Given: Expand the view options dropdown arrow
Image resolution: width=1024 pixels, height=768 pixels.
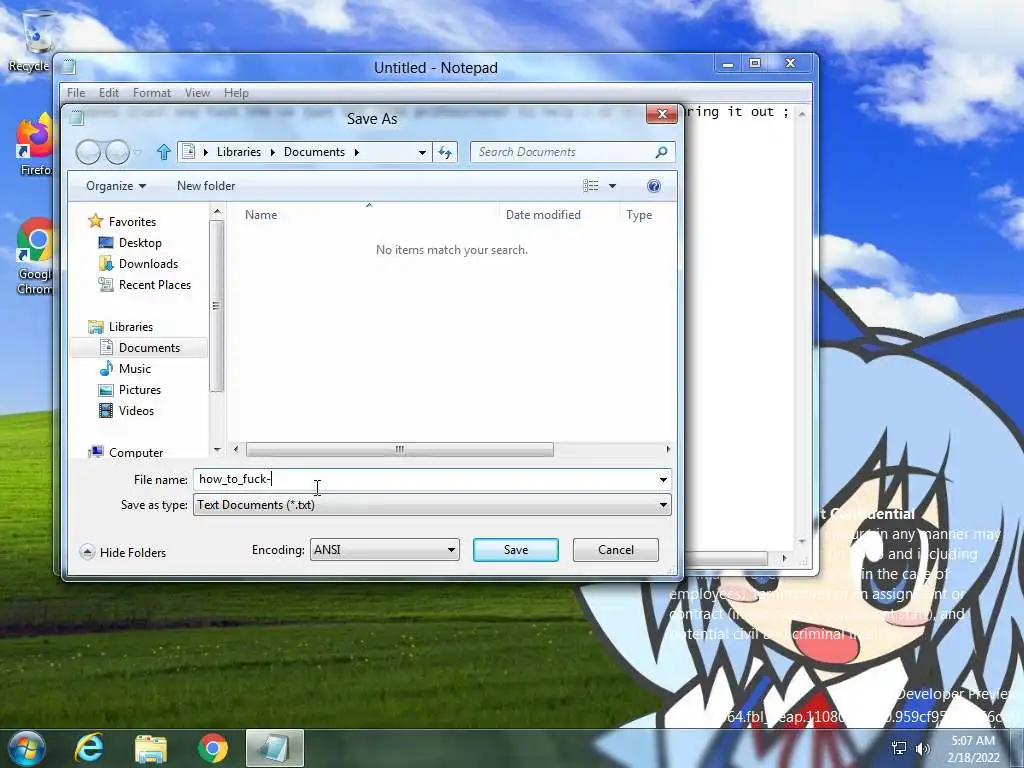Looking at the screenshot, I should point(613,186).
